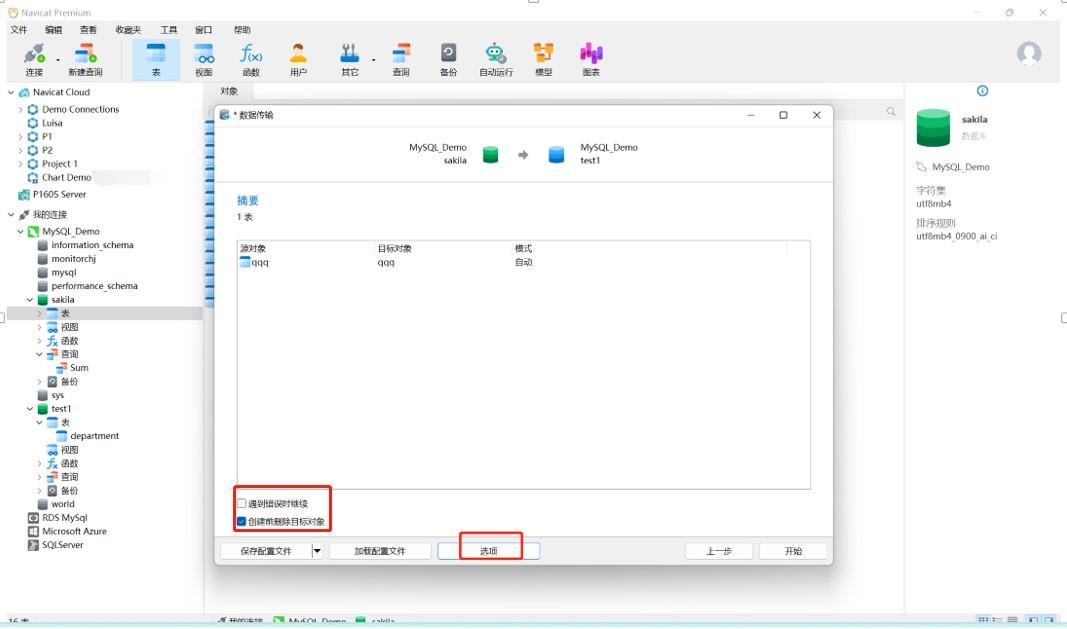Open 新建查询 (New Query) from toolbar
1067x629 pixels.
[x=85, y=58]
